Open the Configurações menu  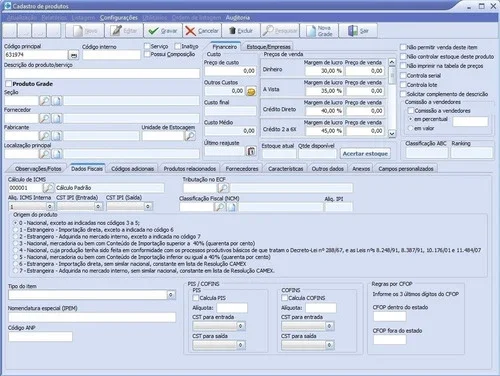click(118, 18)
